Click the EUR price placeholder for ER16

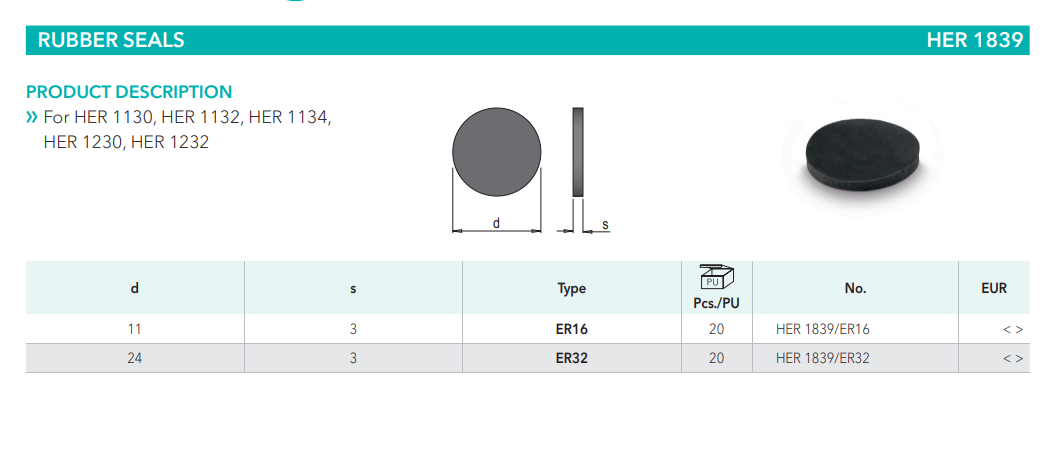click(x=1012, y=329)
